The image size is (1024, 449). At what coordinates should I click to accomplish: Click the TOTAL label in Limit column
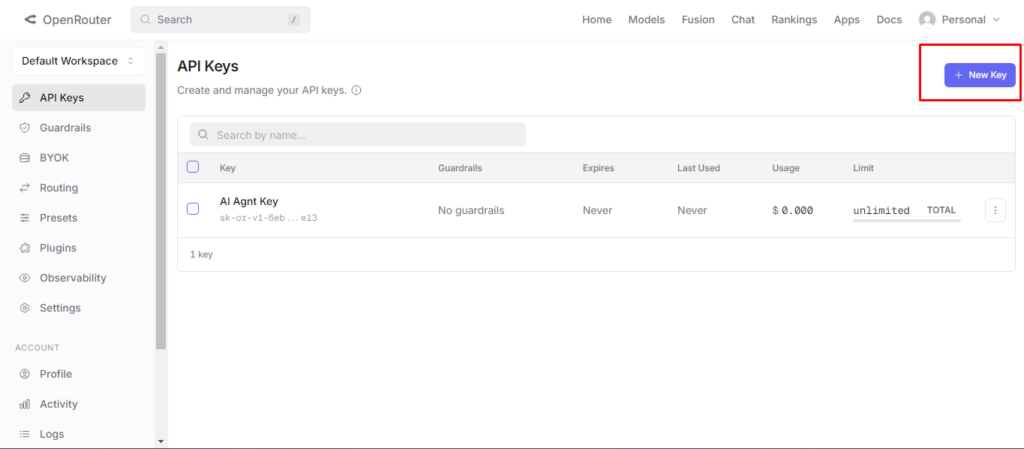(x=941, y=210)
